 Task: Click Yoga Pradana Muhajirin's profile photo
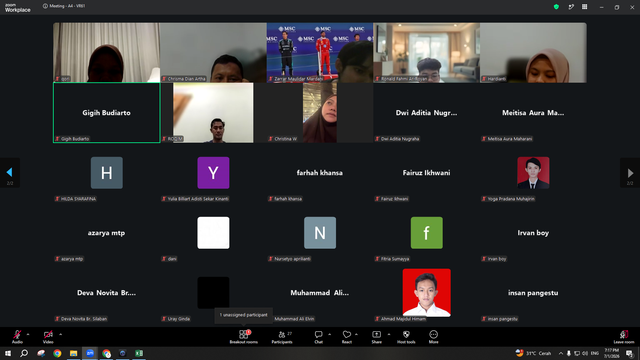[x=533, y=173]
